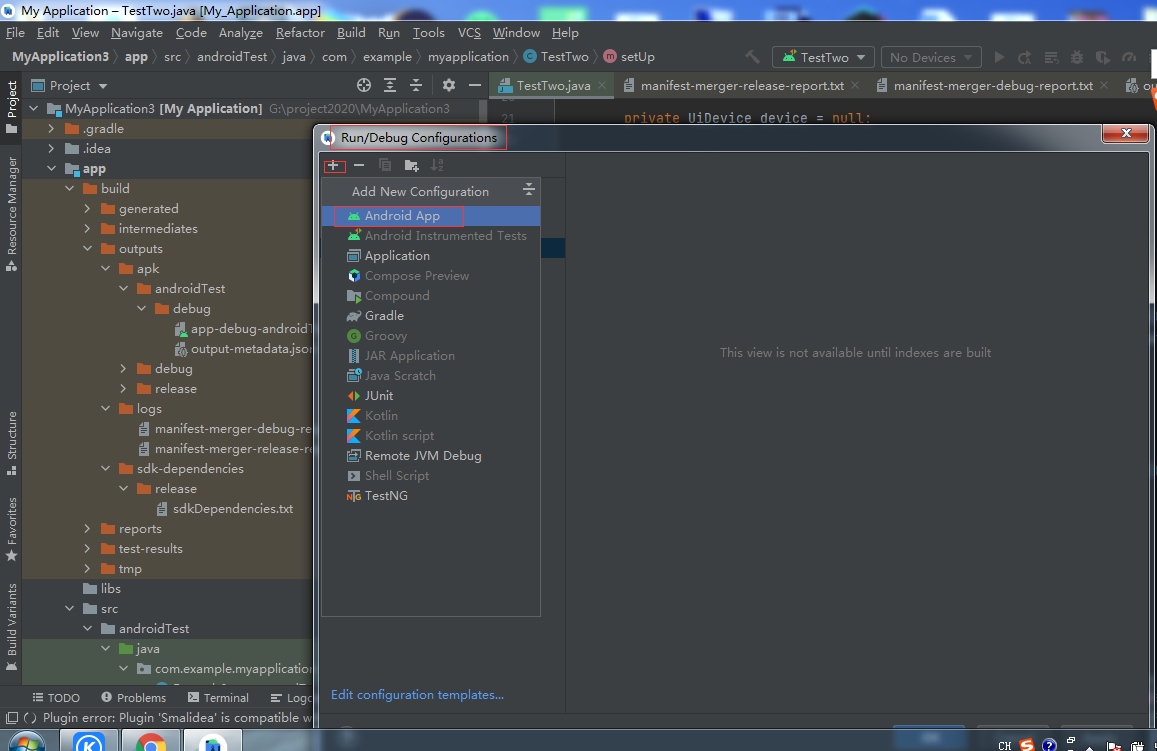Switch to the TestTwo.java editor tab
1157x751 pixels.
point(553,86)
